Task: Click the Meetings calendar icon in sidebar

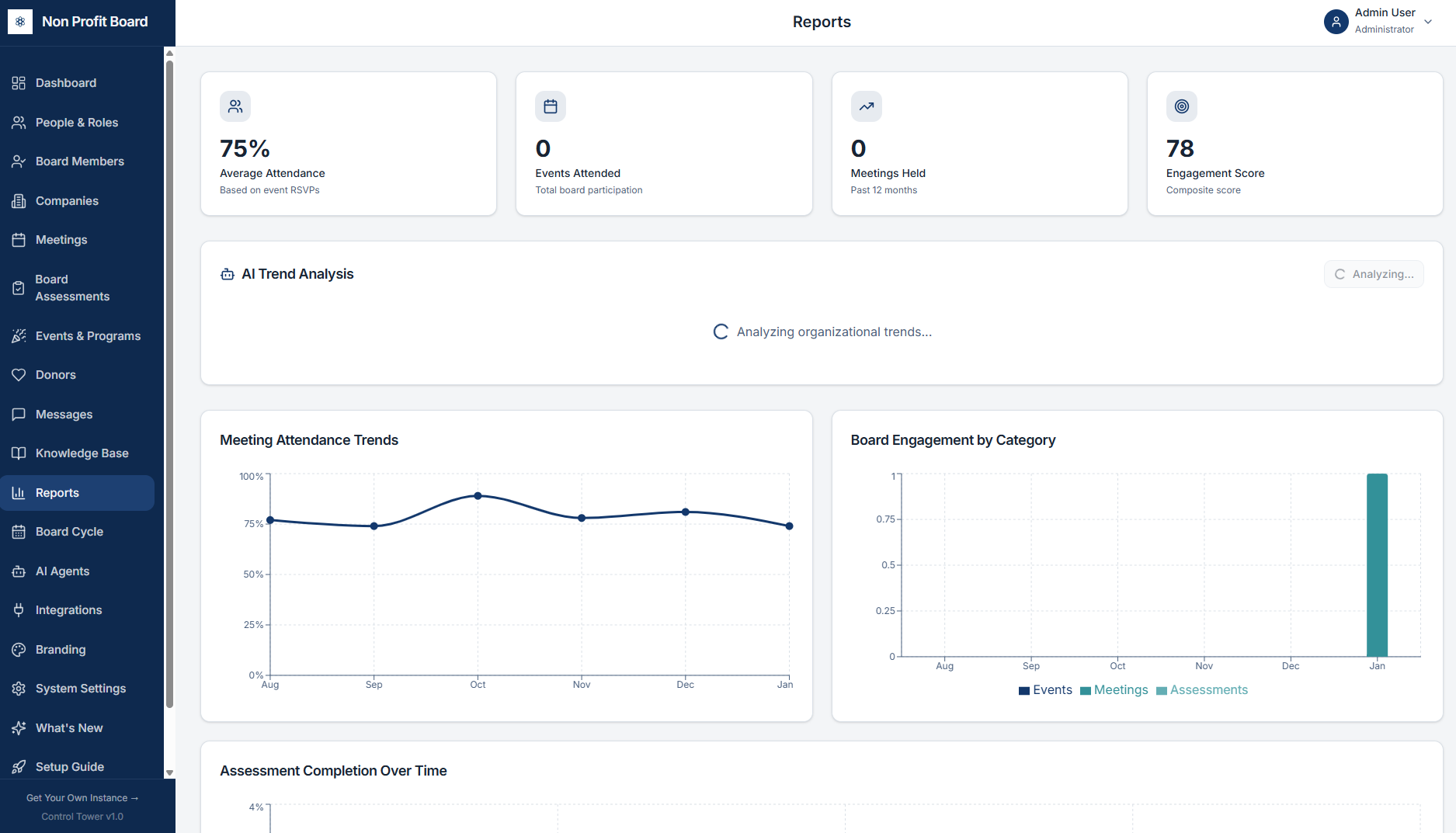Action: pos(19,240)
